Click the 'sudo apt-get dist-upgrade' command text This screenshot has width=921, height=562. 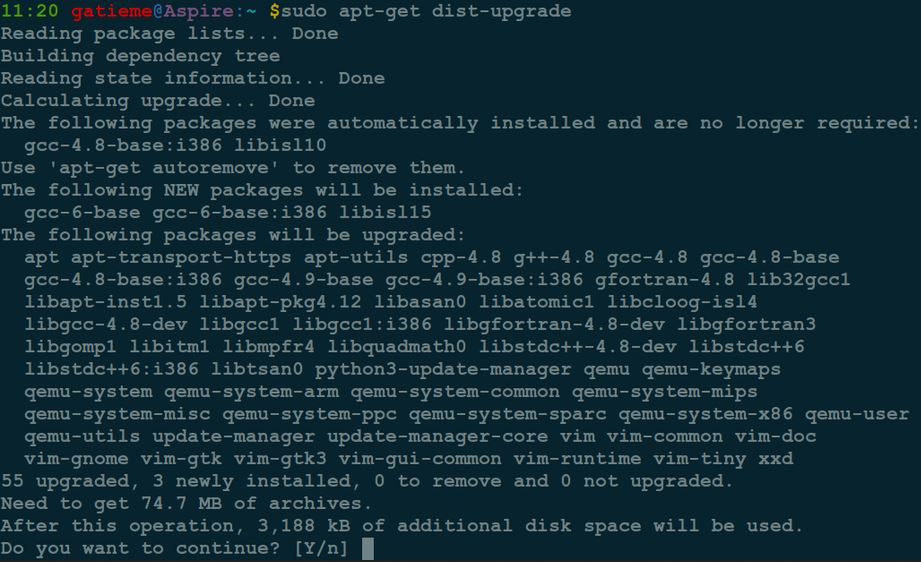point(426,11)
